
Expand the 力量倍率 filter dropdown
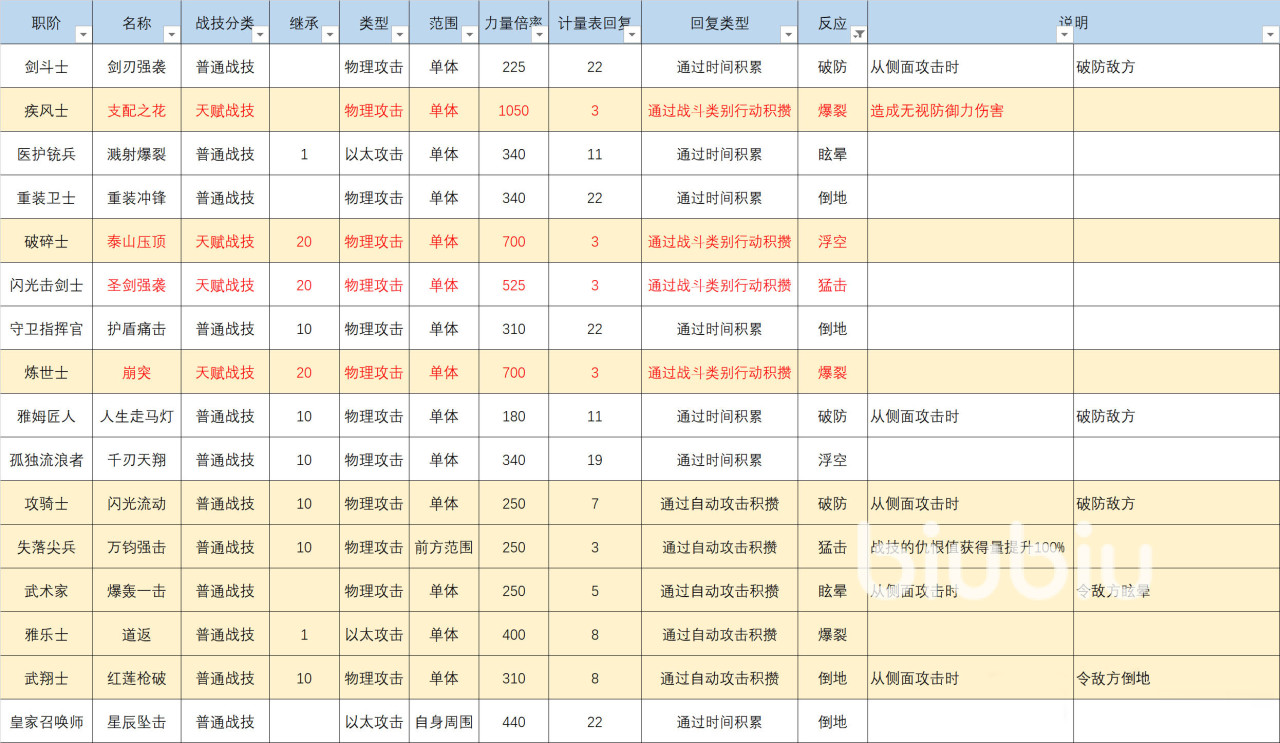click(539, 35)
